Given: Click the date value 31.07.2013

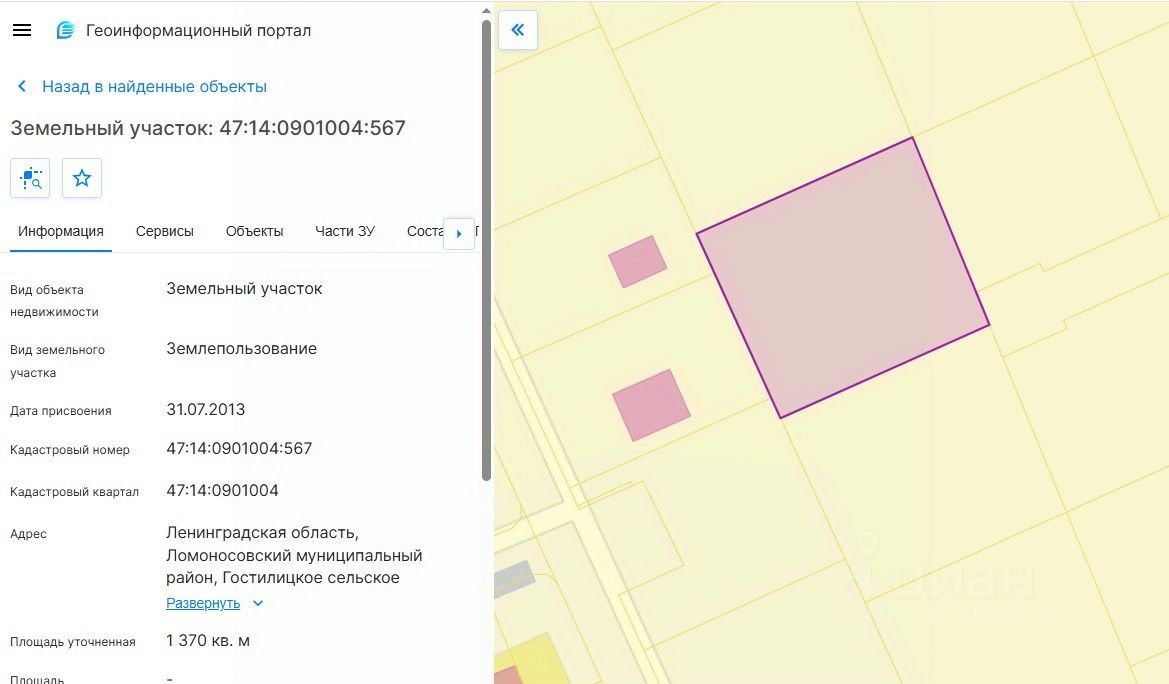Looking at the screenshot, I should (206, 410).
